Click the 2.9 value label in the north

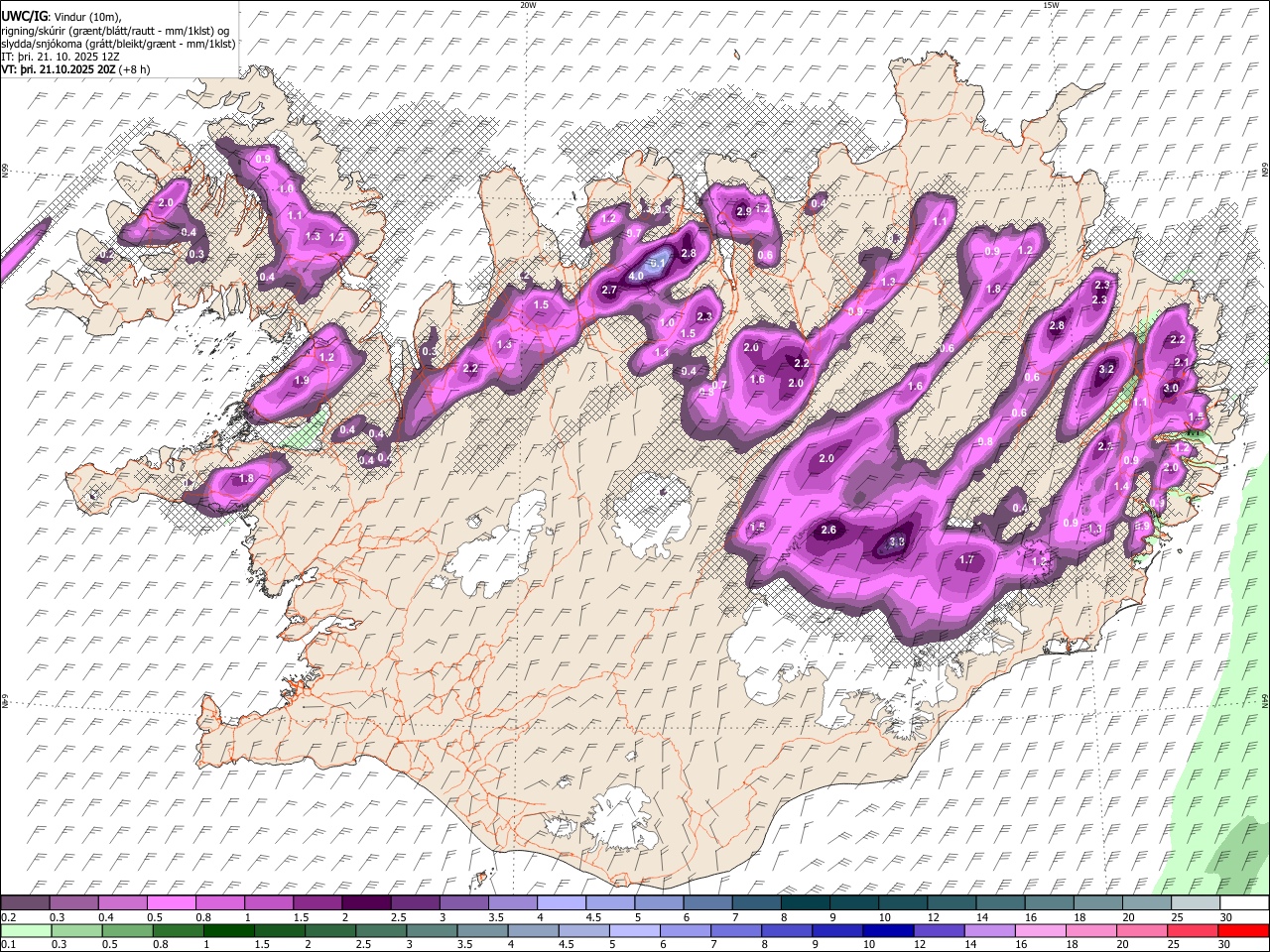click(x=744, y=211)
